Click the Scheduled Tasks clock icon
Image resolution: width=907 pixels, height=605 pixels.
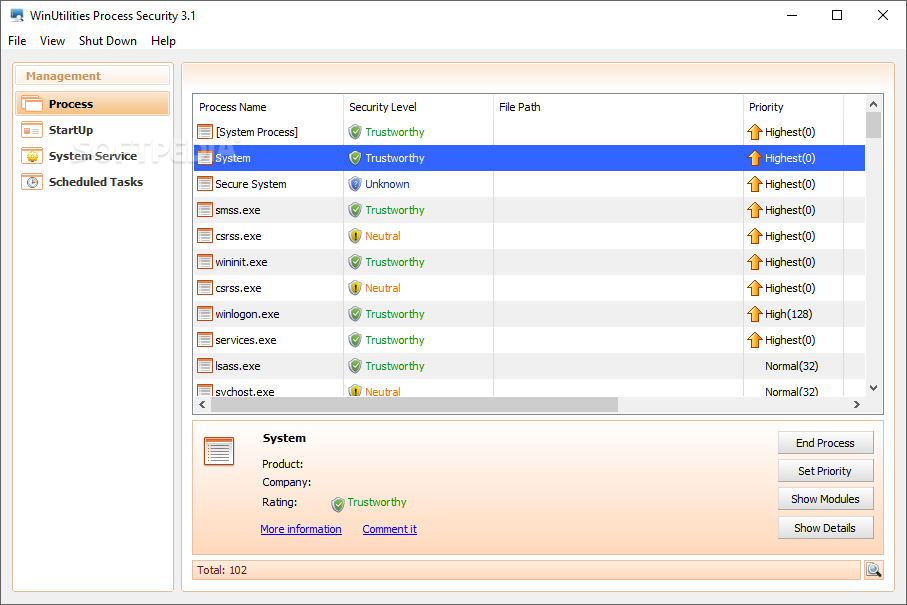(32, 182)
